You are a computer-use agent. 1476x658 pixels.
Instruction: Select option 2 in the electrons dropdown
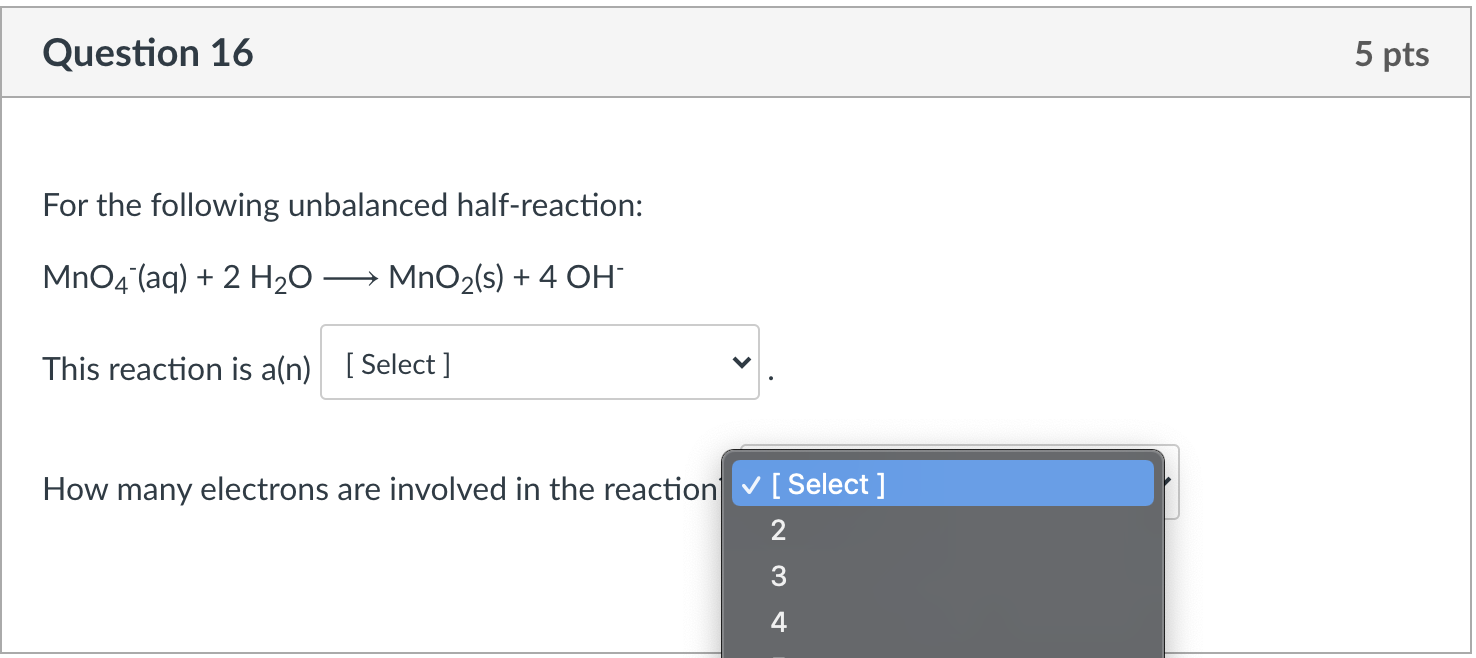click(x=777, y=530)
